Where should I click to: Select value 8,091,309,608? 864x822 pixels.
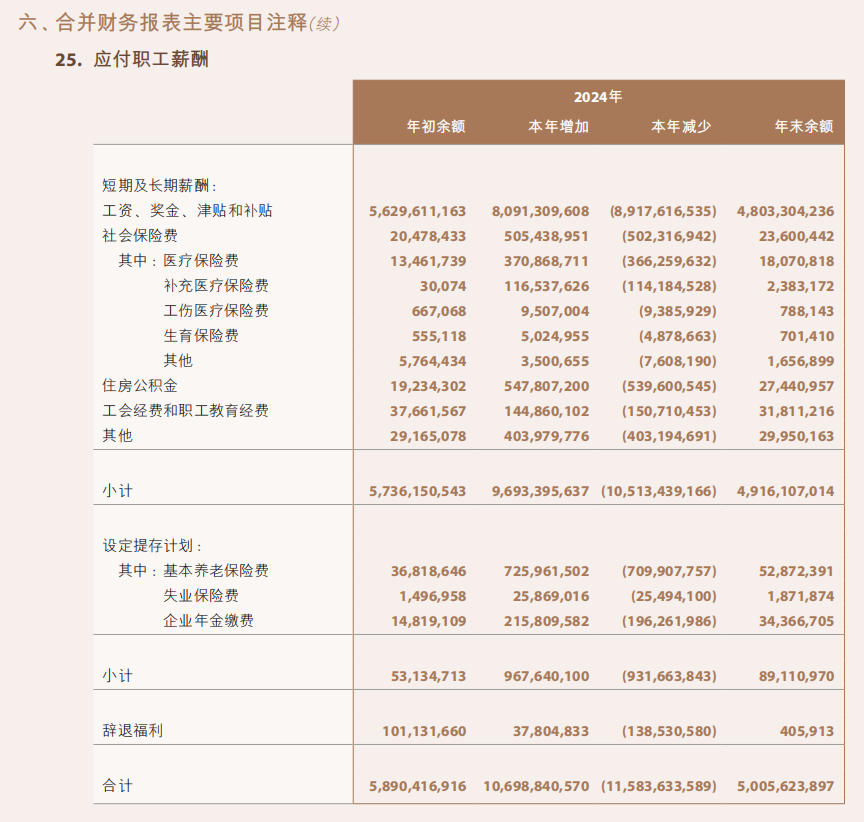coord(540,211)
